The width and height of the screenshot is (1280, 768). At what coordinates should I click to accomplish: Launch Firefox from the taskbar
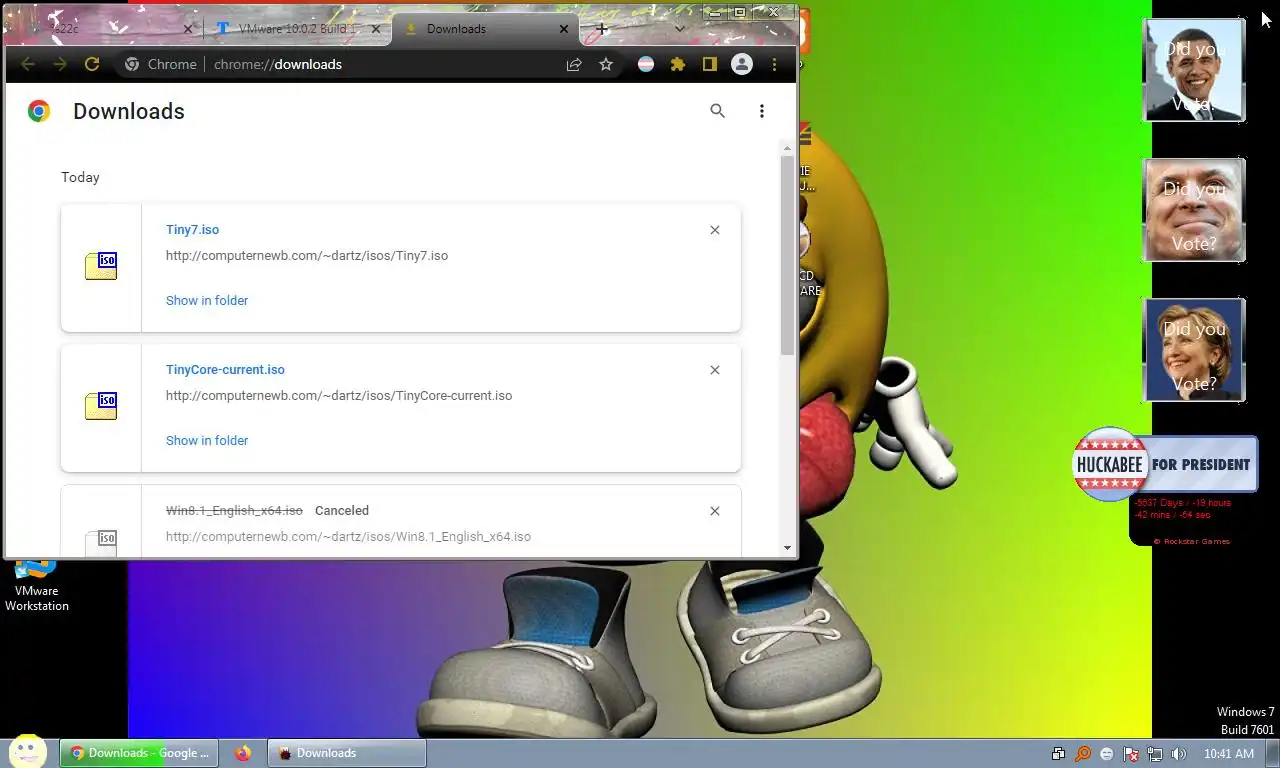[x=243, y=753]
